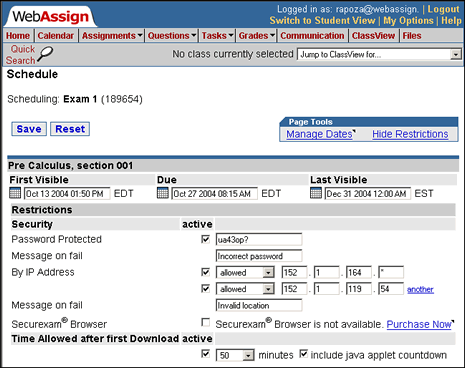This screenshot has width=465, height=368.
Task: Click the Reset button
Action: (x=70, y=129)
